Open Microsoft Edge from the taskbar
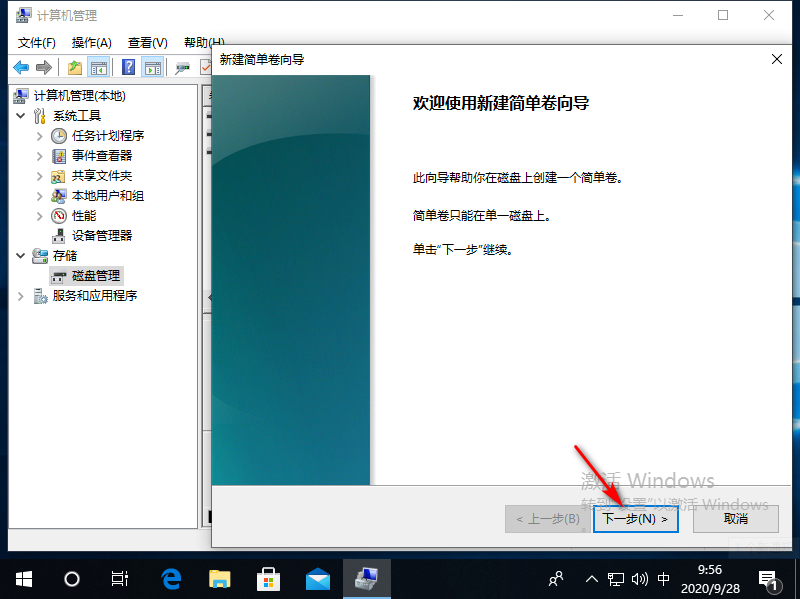The height and width of the screenshot is (599, 800). 170,578
